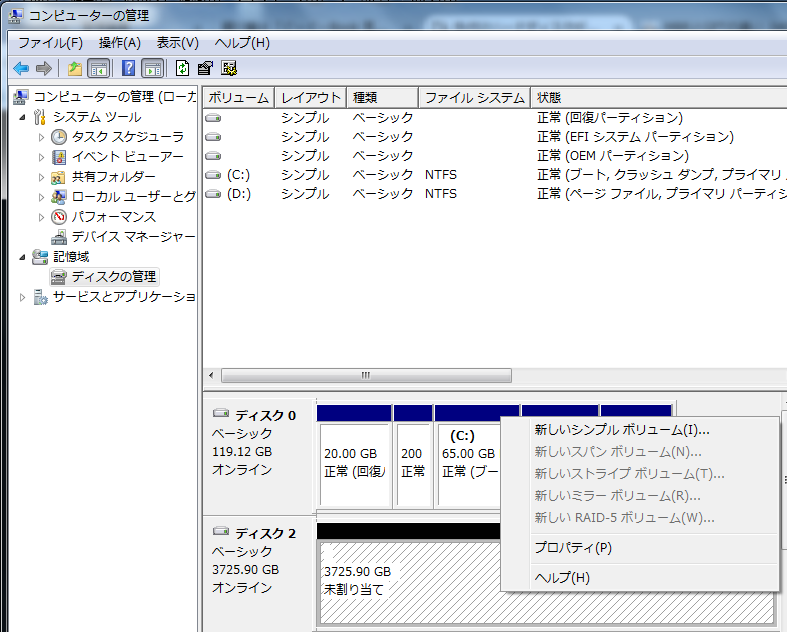Click the Up one level folder icon
The height and width of the screenshot is (632, 787).
tap(74, 68)
